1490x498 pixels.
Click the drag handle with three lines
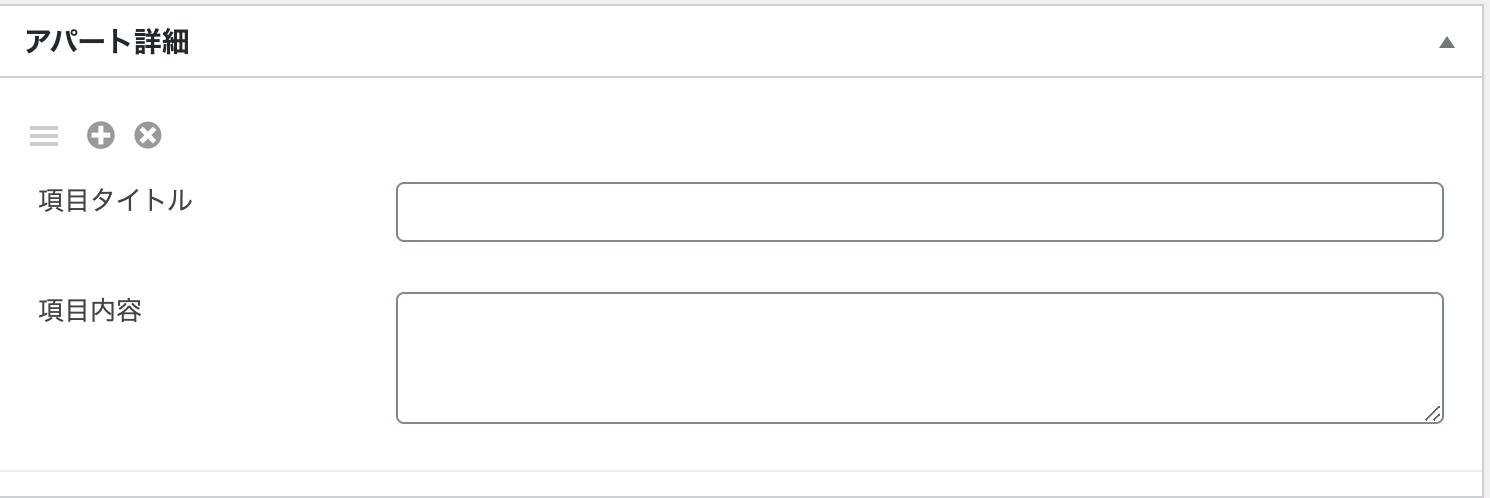pyautogui.click(x=44, y=136)
